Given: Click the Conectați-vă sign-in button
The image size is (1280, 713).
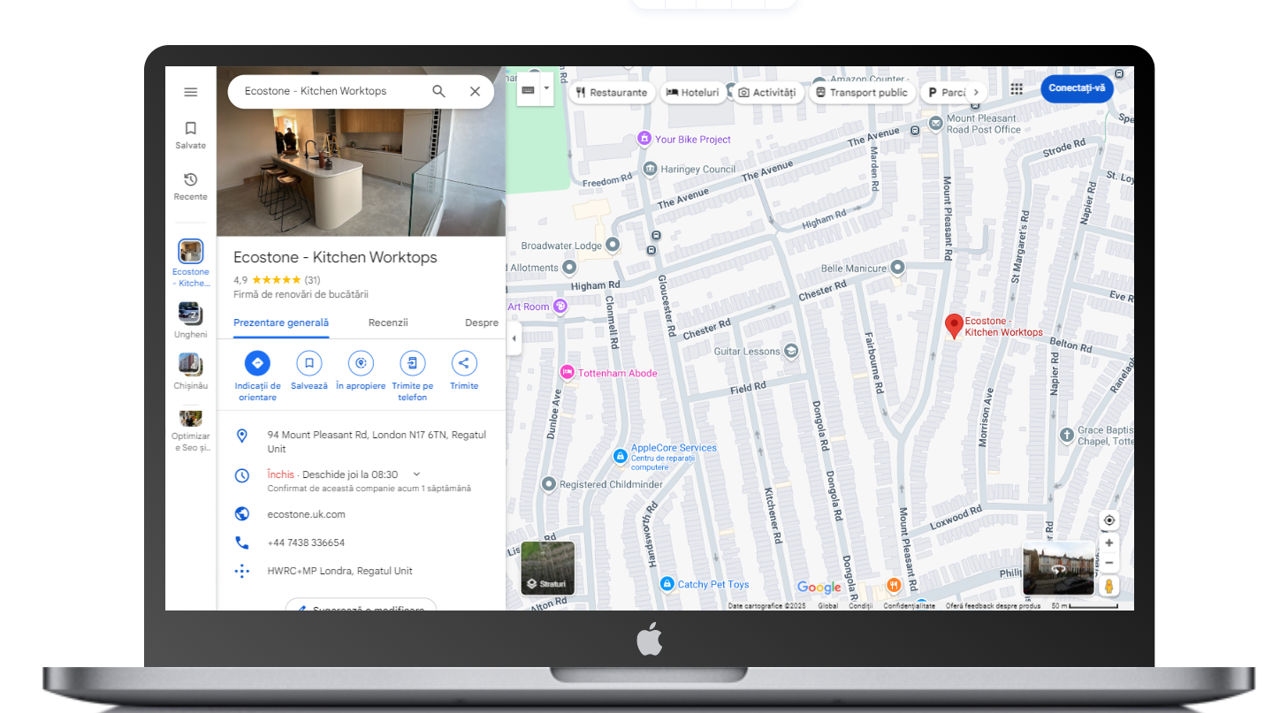Looking at the screenshot, I should 1077,88.
